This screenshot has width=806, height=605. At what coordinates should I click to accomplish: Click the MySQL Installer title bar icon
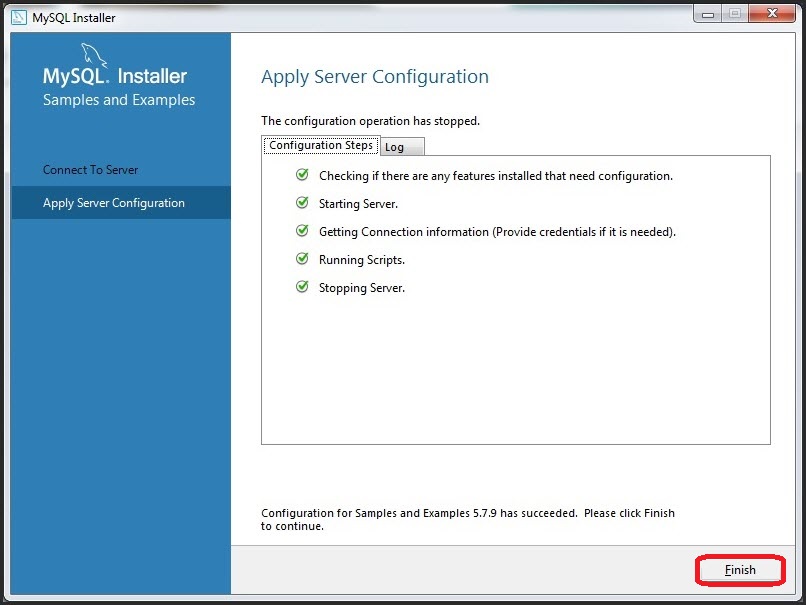point(19,17)
